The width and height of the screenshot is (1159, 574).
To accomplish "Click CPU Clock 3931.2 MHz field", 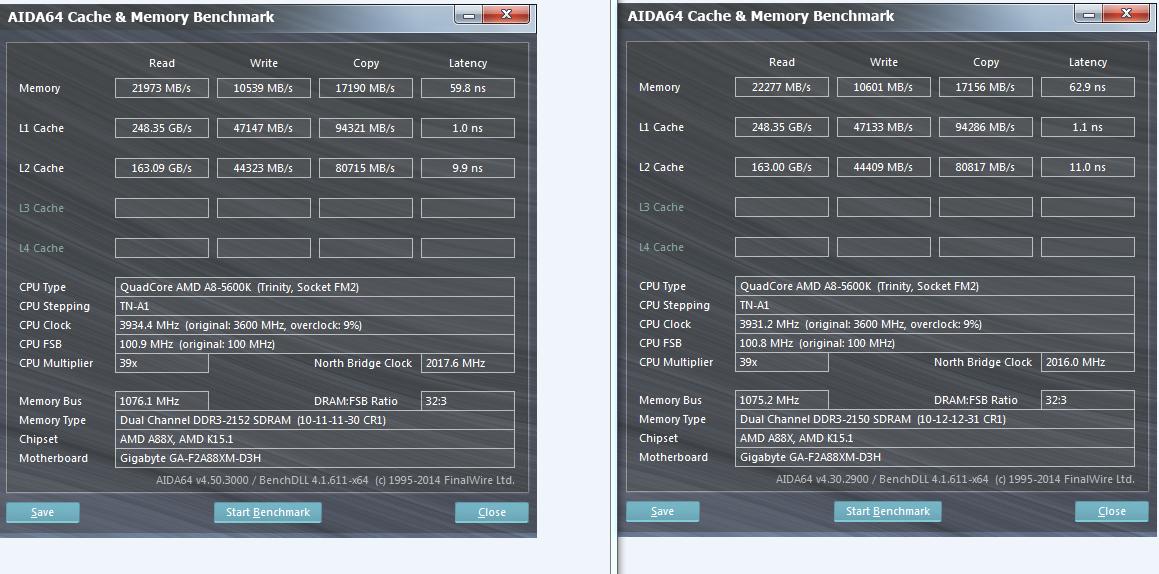I will [935, 324].
